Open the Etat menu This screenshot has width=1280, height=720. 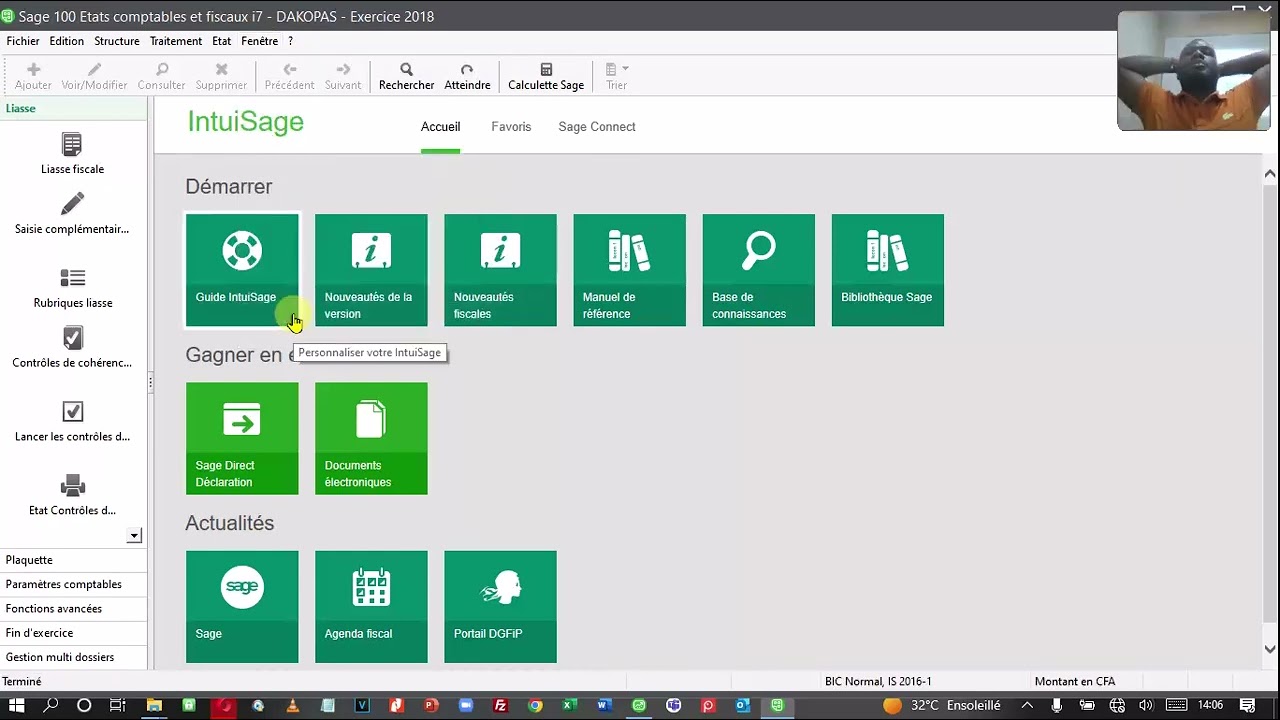222,41
